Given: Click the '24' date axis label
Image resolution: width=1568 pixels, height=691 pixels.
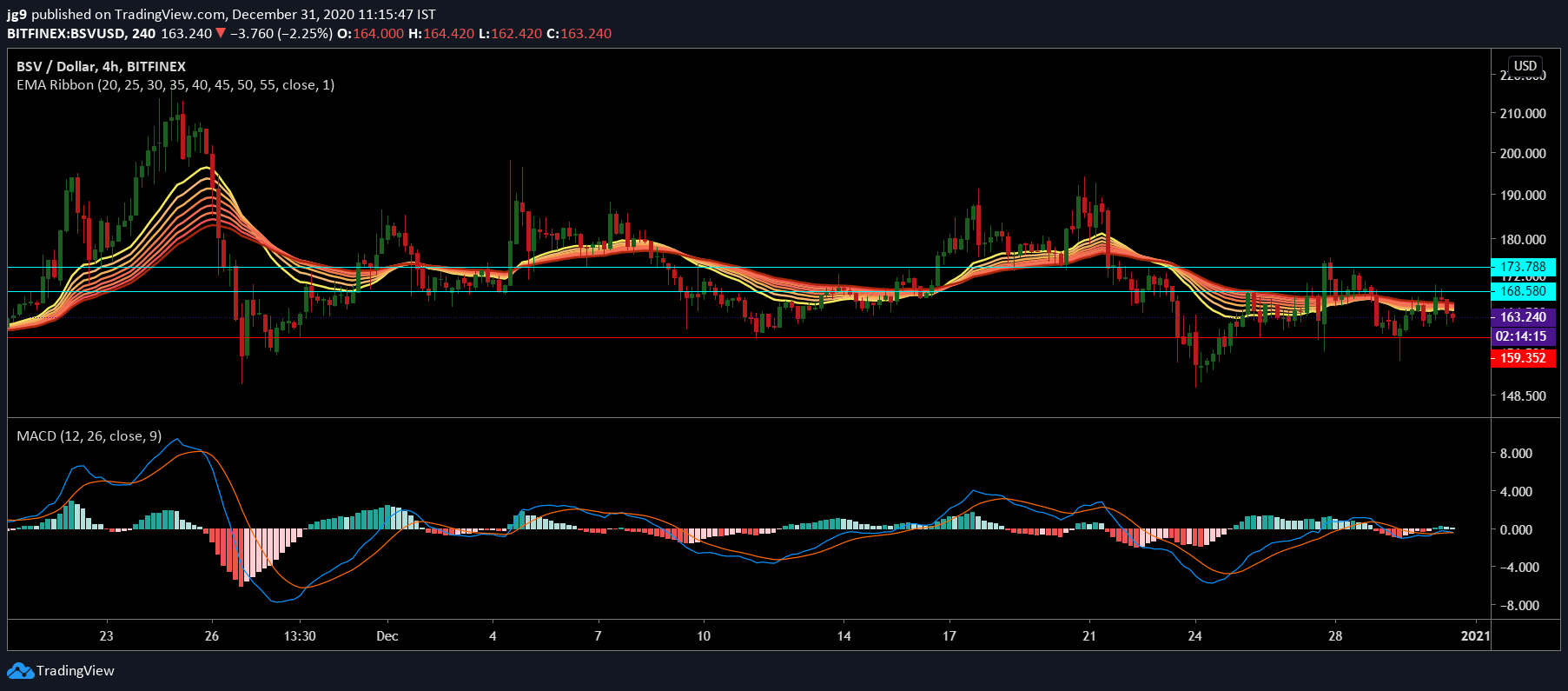Looking at the screenshot, I should (x=1195, y=636).
